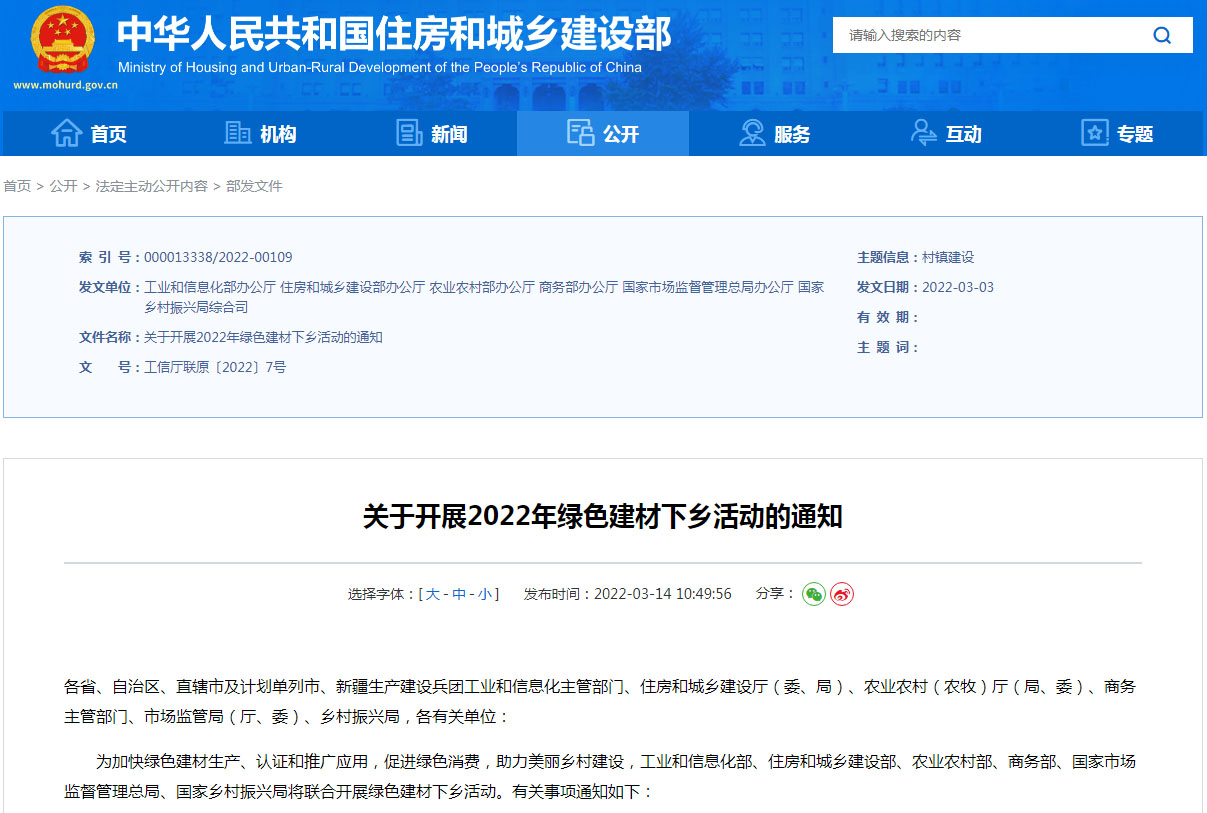Click the icon beside 互动

pyautogui.click(x=923, y=133)
